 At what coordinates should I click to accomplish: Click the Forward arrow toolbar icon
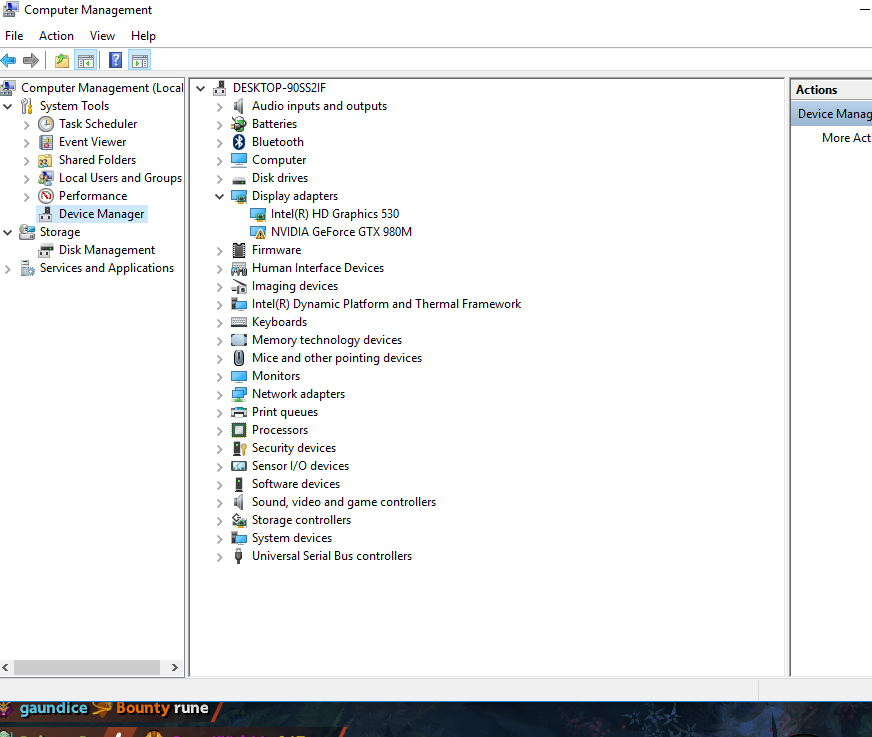[x=31, y=60]
